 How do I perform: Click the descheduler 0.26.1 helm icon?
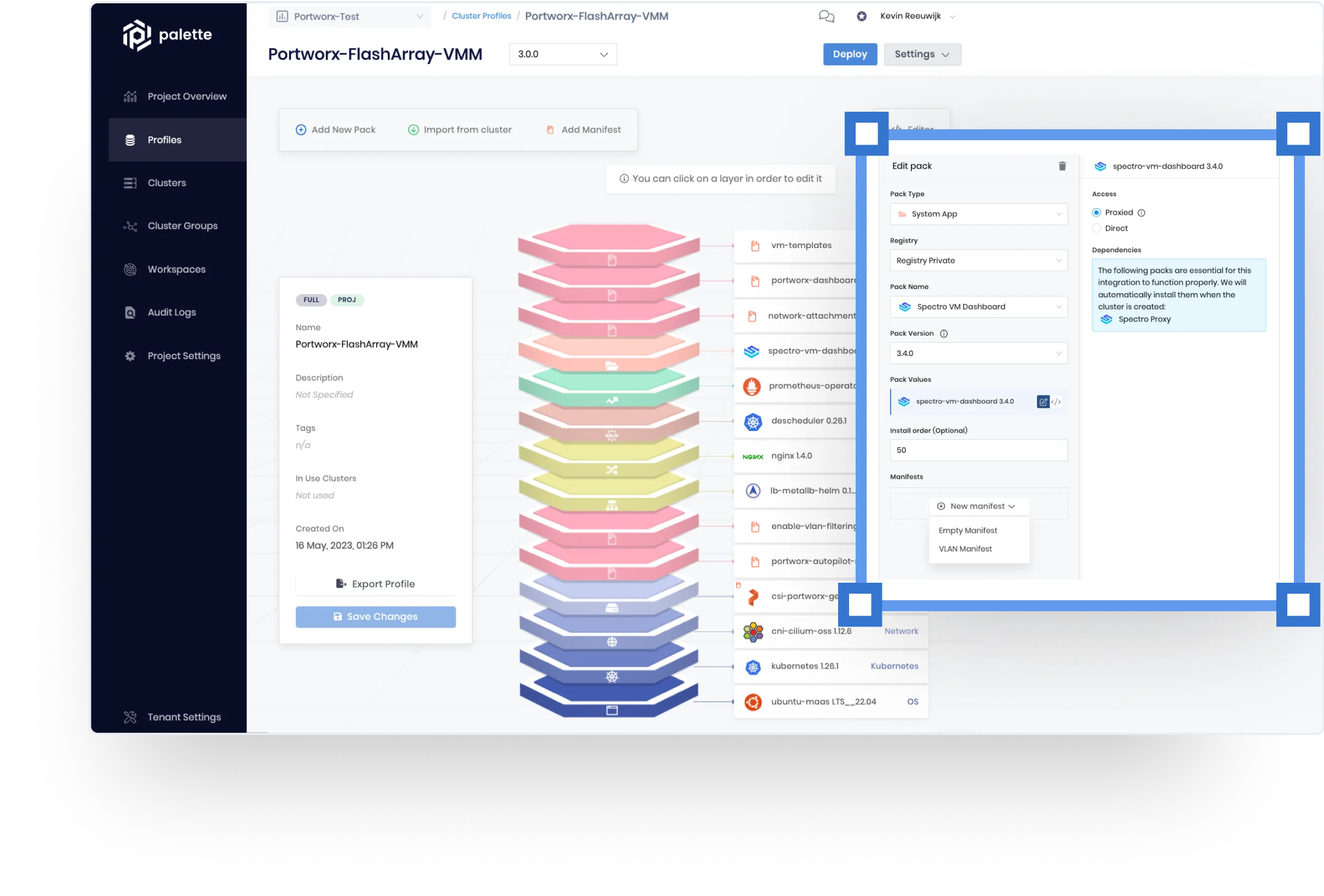[x=753, y=422]
